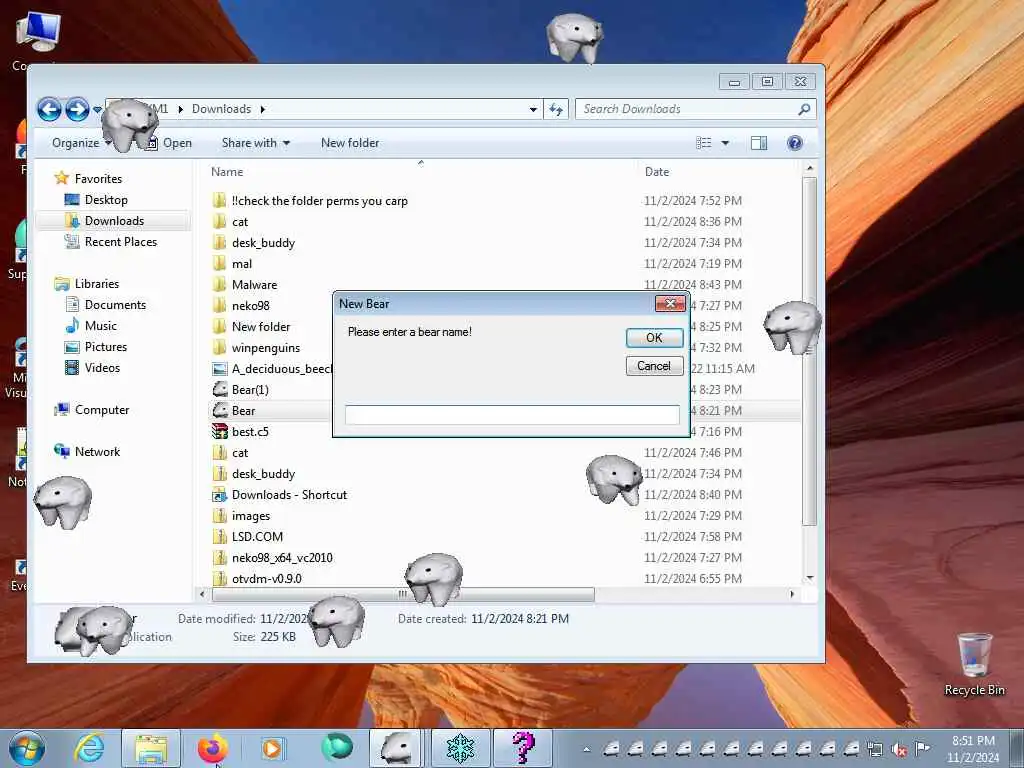Go back in Explorer history
The height and width of the screenshot is (768, 1024).
tap(50, 109)
